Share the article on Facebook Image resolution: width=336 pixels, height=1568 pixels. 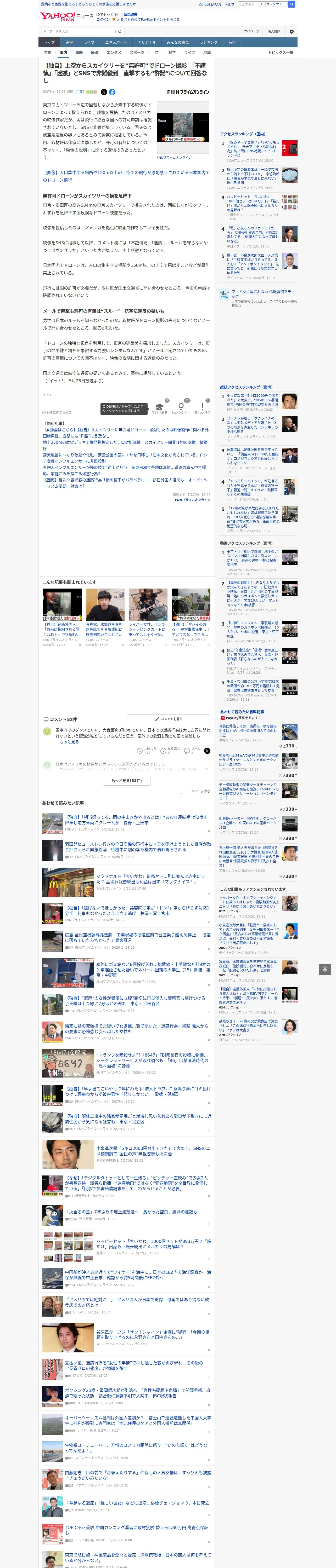pyautogui.click(x=112, y=92)
